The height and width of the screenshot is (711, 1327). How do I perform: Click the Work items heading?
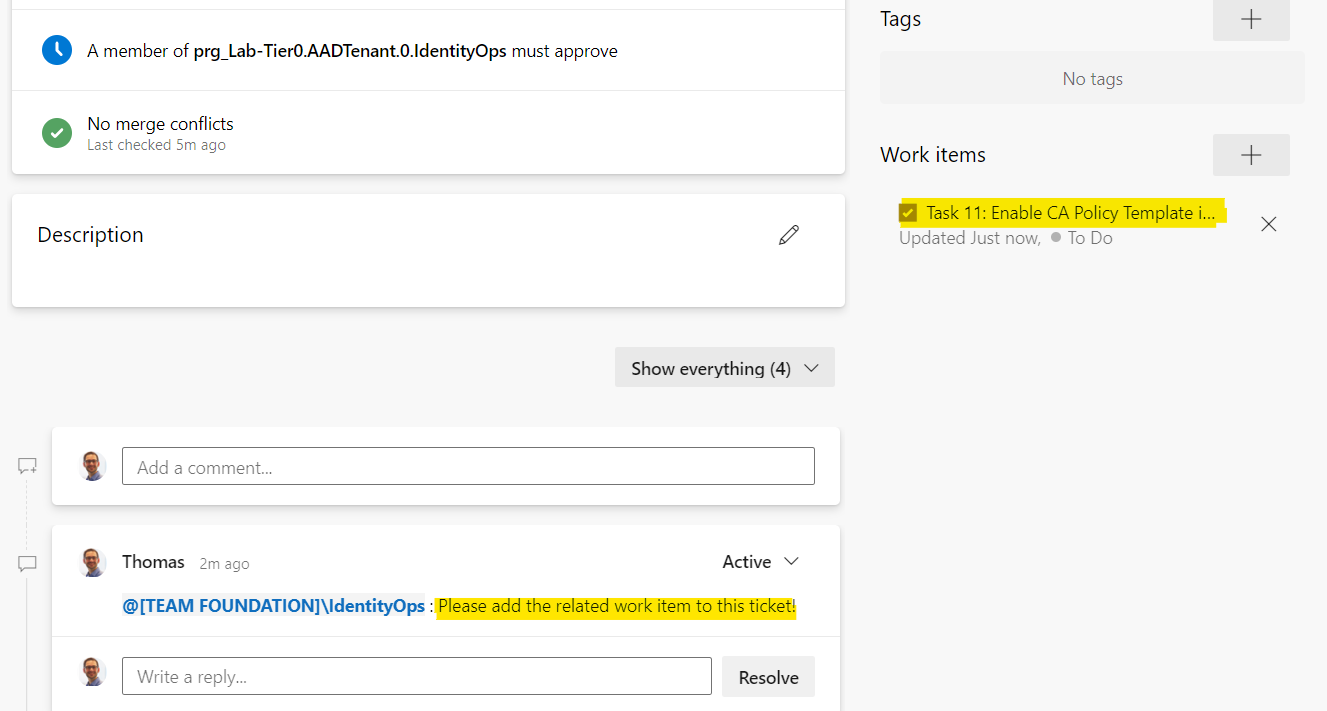pyautogui.click(x=933, y=155)
